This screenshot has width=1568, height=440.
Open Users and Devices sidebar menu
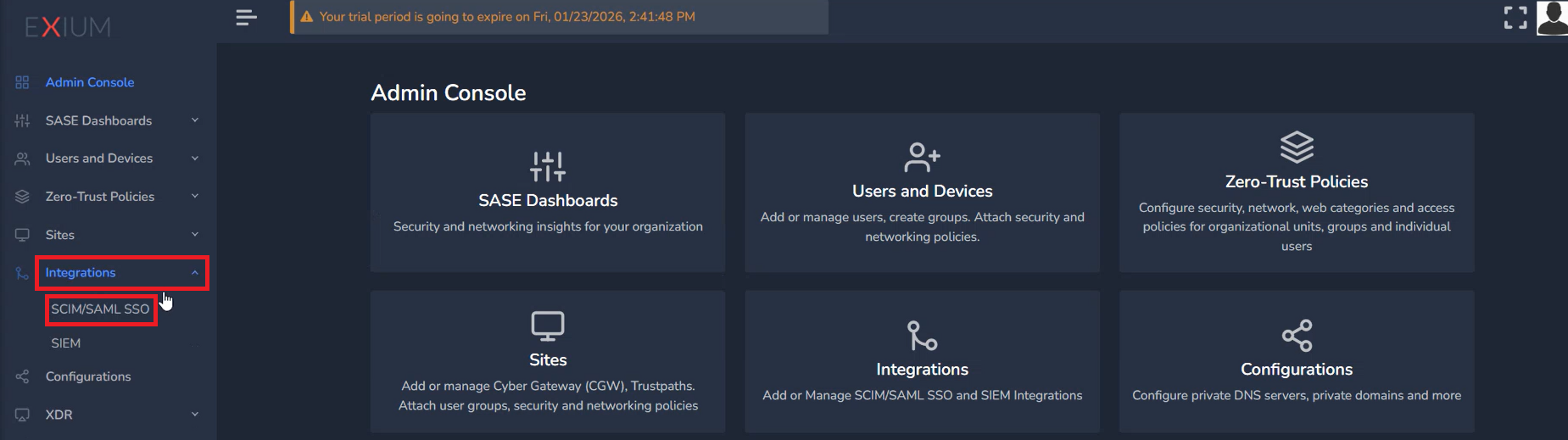point(99,159)
